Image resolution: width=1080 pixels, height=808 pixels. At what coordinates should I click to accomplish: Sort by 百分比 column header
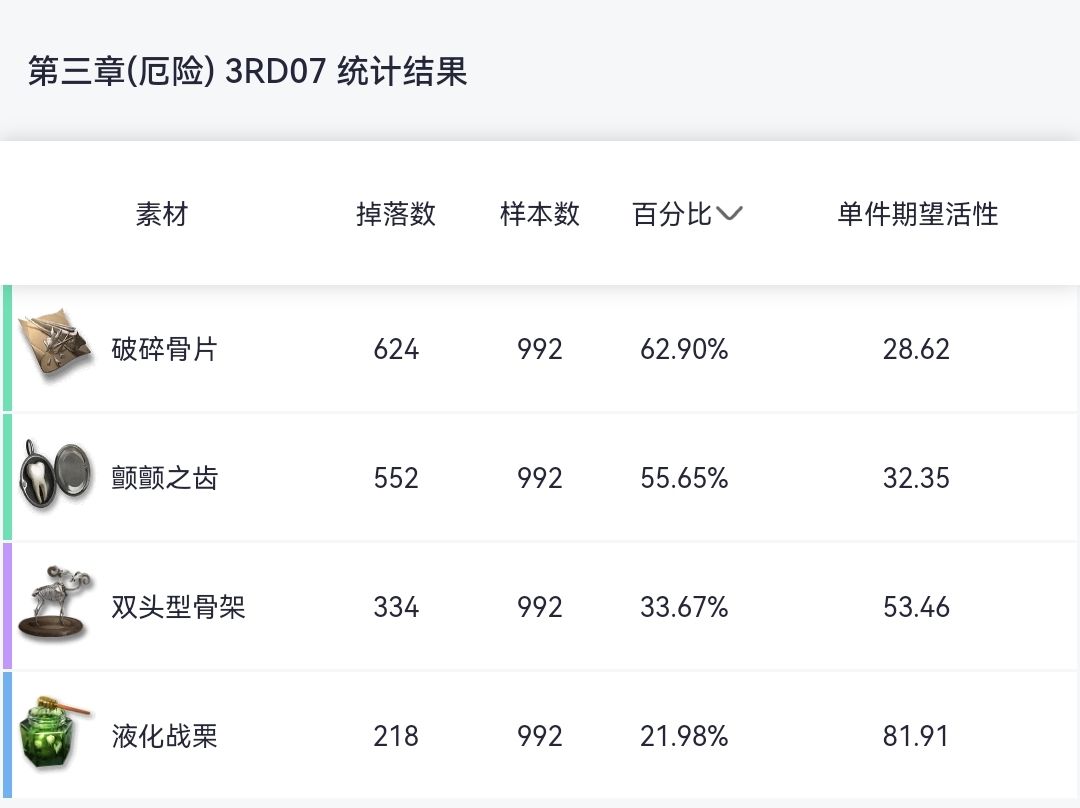[672, 214]
